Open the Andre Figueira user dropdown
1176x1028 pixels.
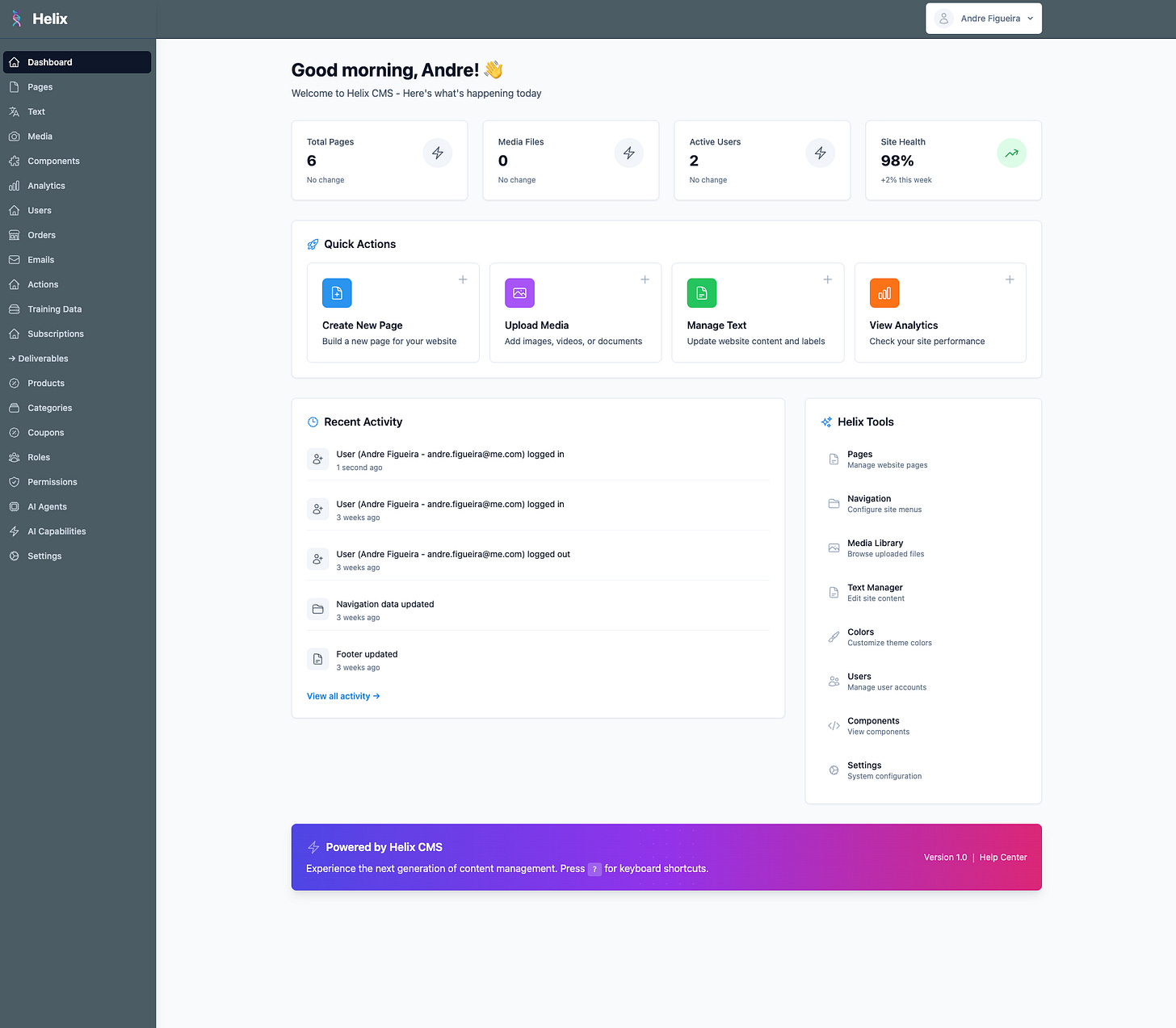984,19
